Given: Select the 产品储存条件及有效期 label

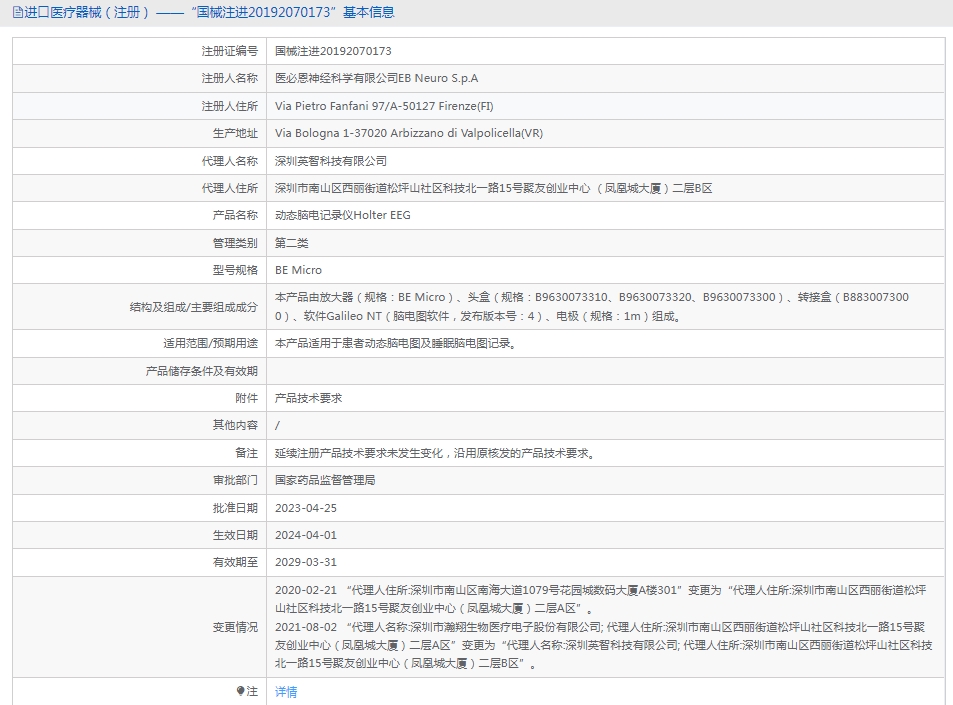Looking at the screenshot, I should (x=202, y=371).
